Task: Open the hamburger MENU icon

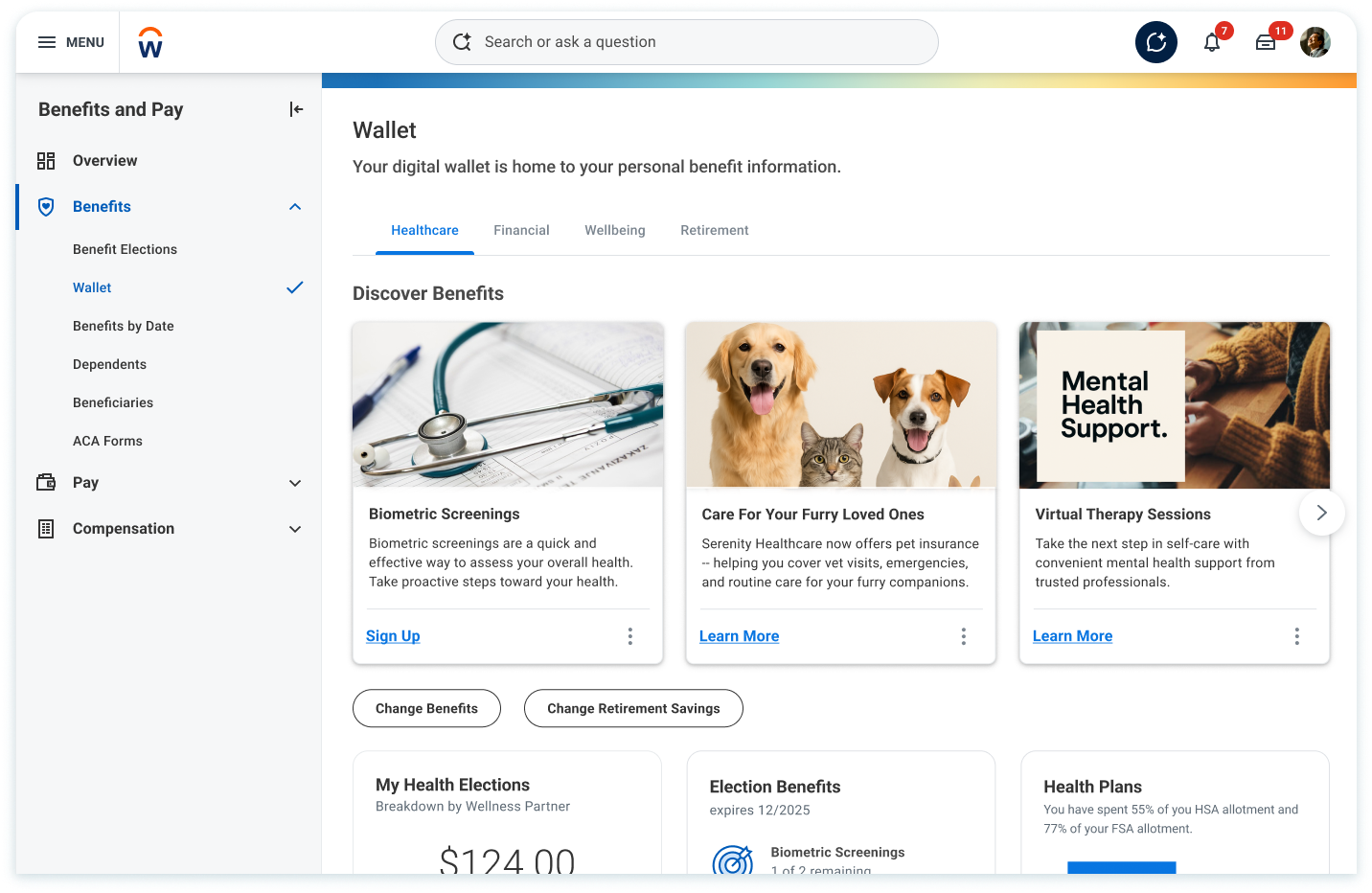Action: [47, 42]
